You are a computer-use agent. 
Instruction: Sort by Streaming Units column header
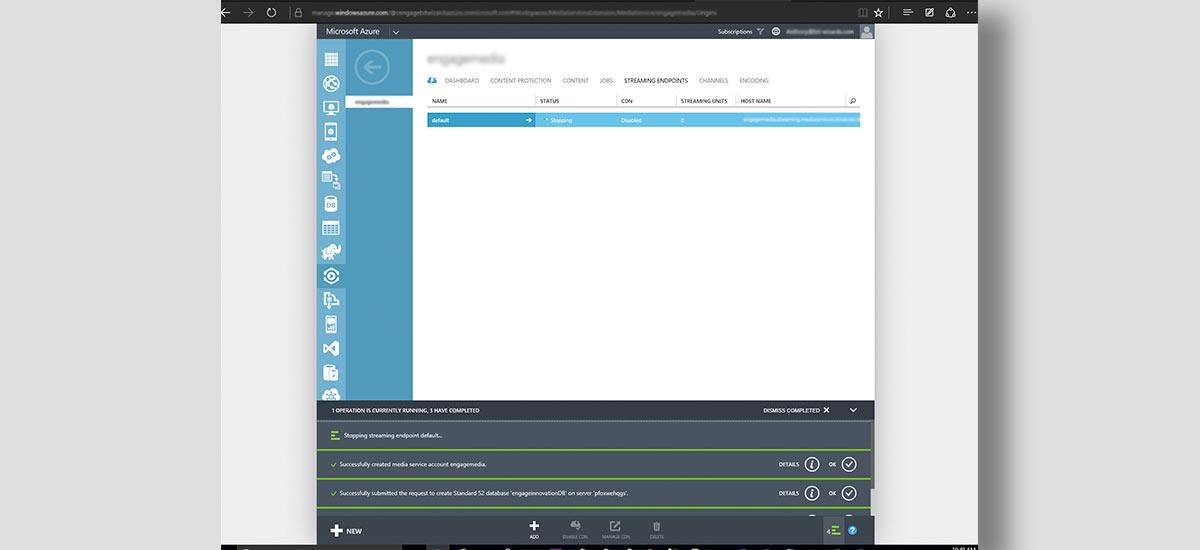tap(704, 101)
